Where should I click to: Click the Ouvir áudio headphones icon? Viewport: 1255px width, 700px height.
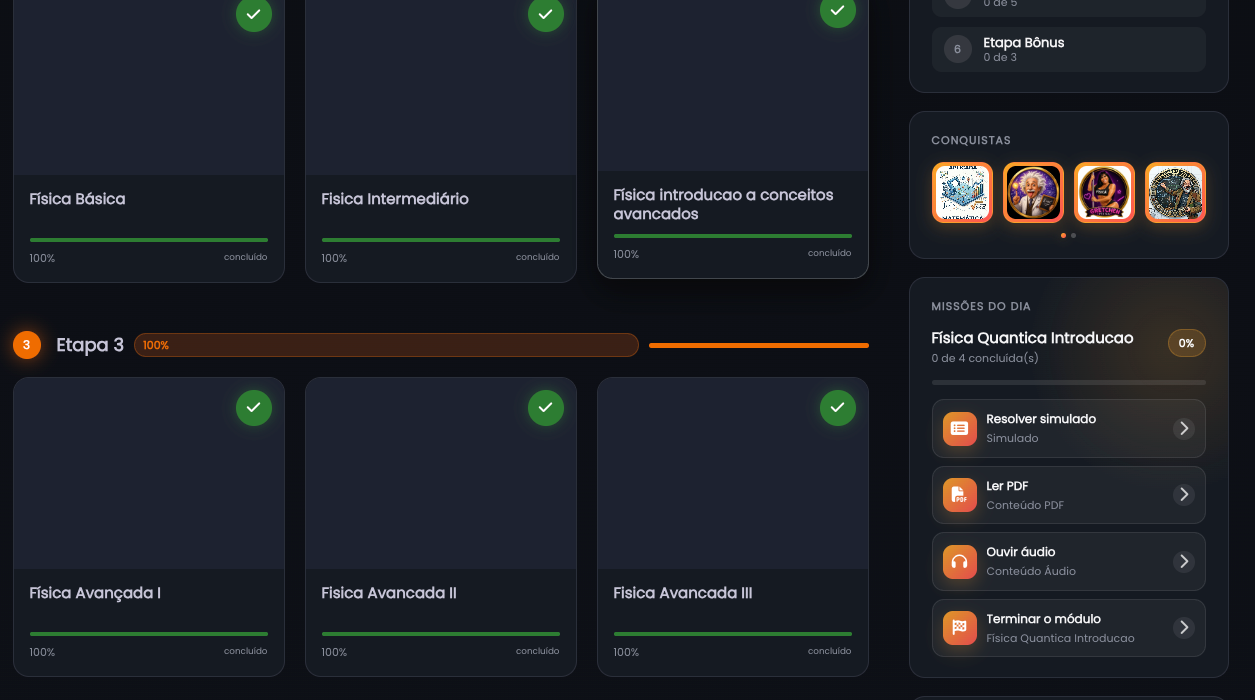click(x=960, y=562)
